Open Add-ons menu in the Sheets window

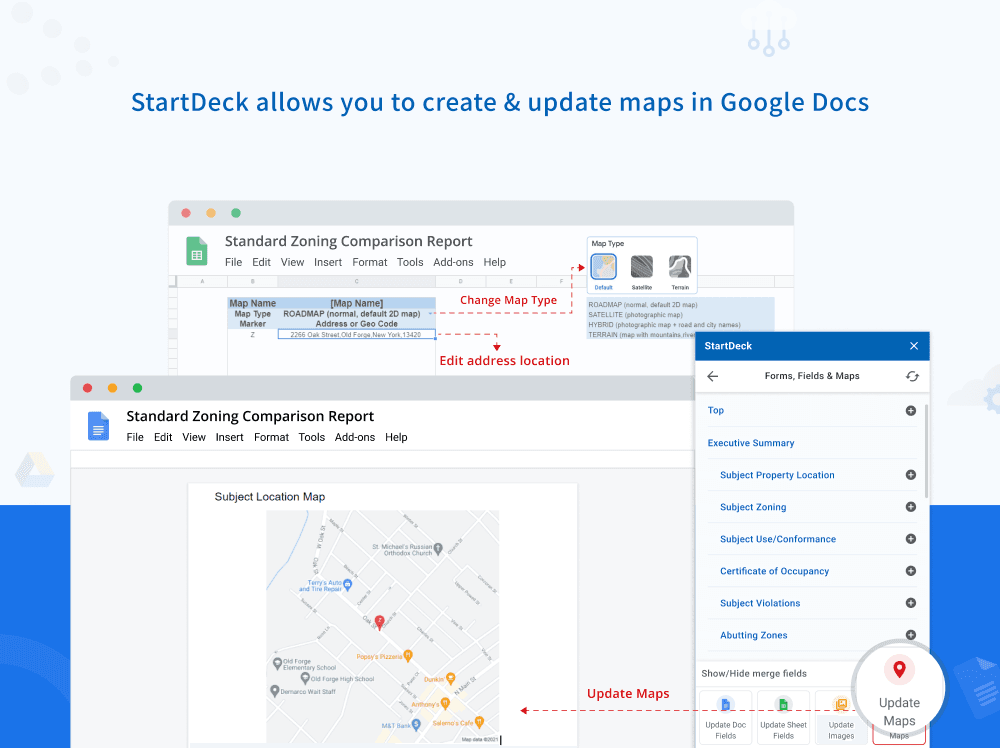453,262
